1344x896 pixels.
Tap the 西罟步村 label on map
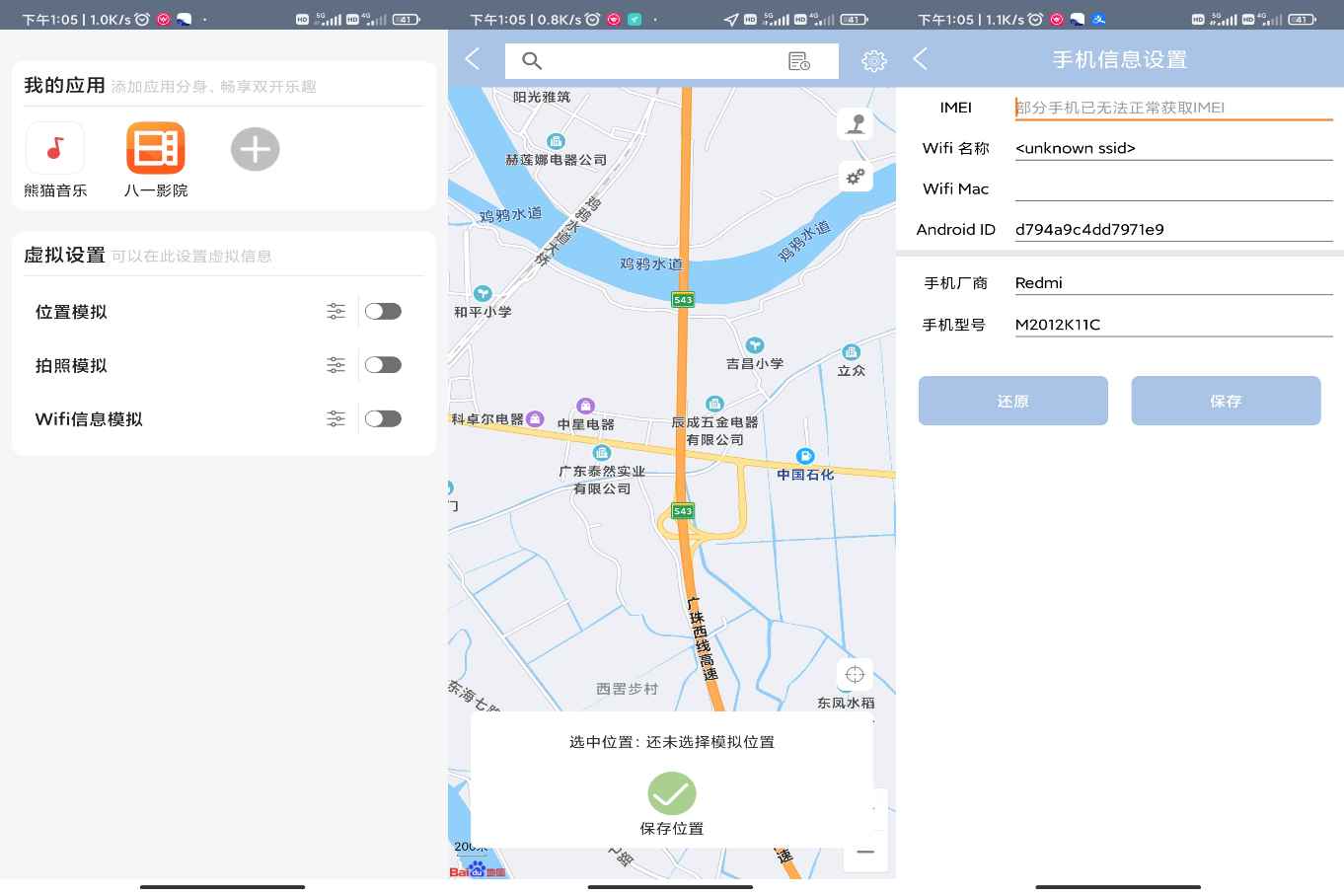[627, 689]
